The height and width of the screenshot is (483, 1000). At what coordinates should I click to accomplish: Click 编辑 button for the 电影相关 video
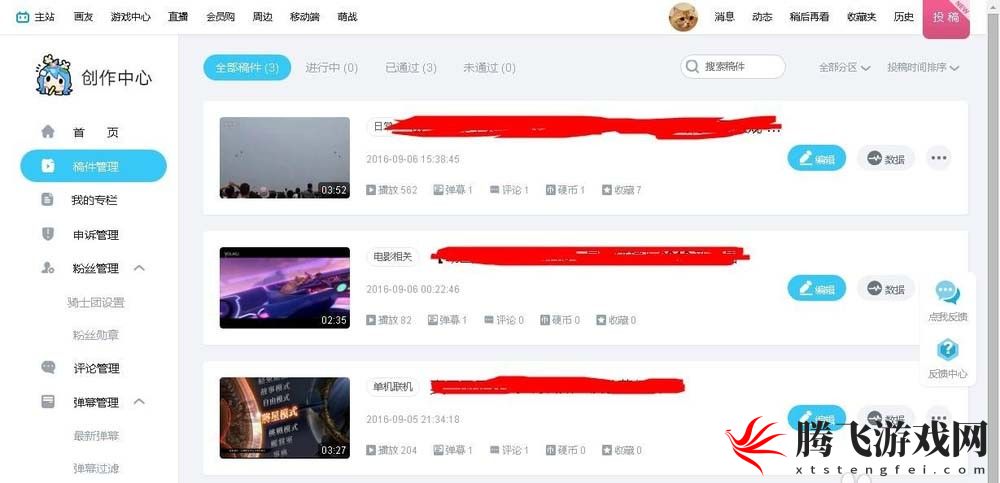[x=816, y=288]
